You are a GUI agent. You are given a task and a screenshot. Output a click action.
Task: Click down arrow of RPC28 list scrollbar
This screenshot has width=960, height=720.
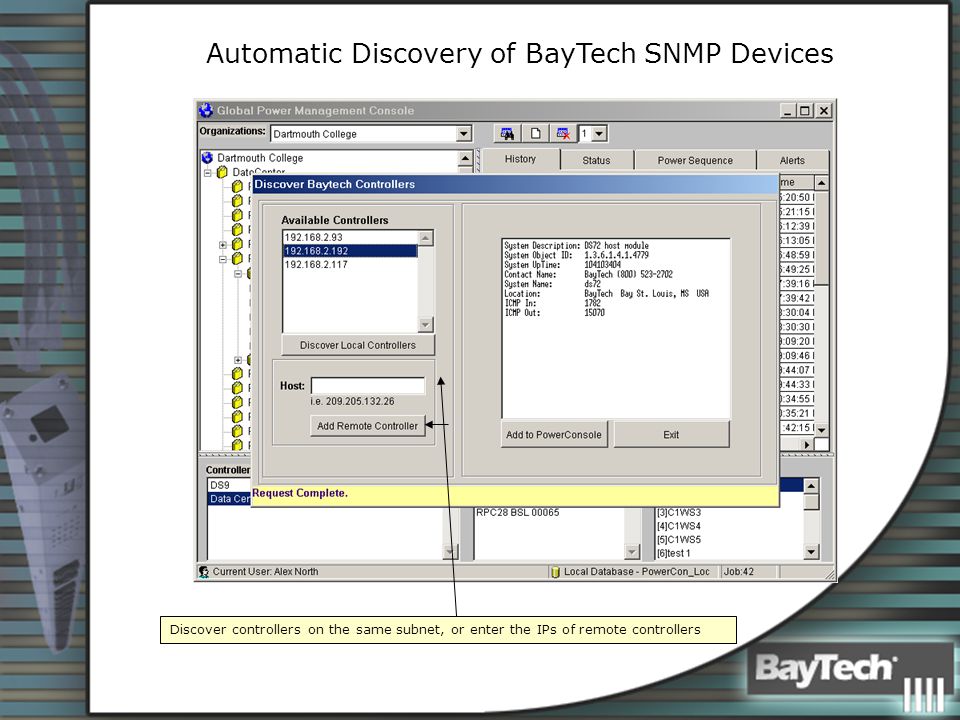coord(632,552)
